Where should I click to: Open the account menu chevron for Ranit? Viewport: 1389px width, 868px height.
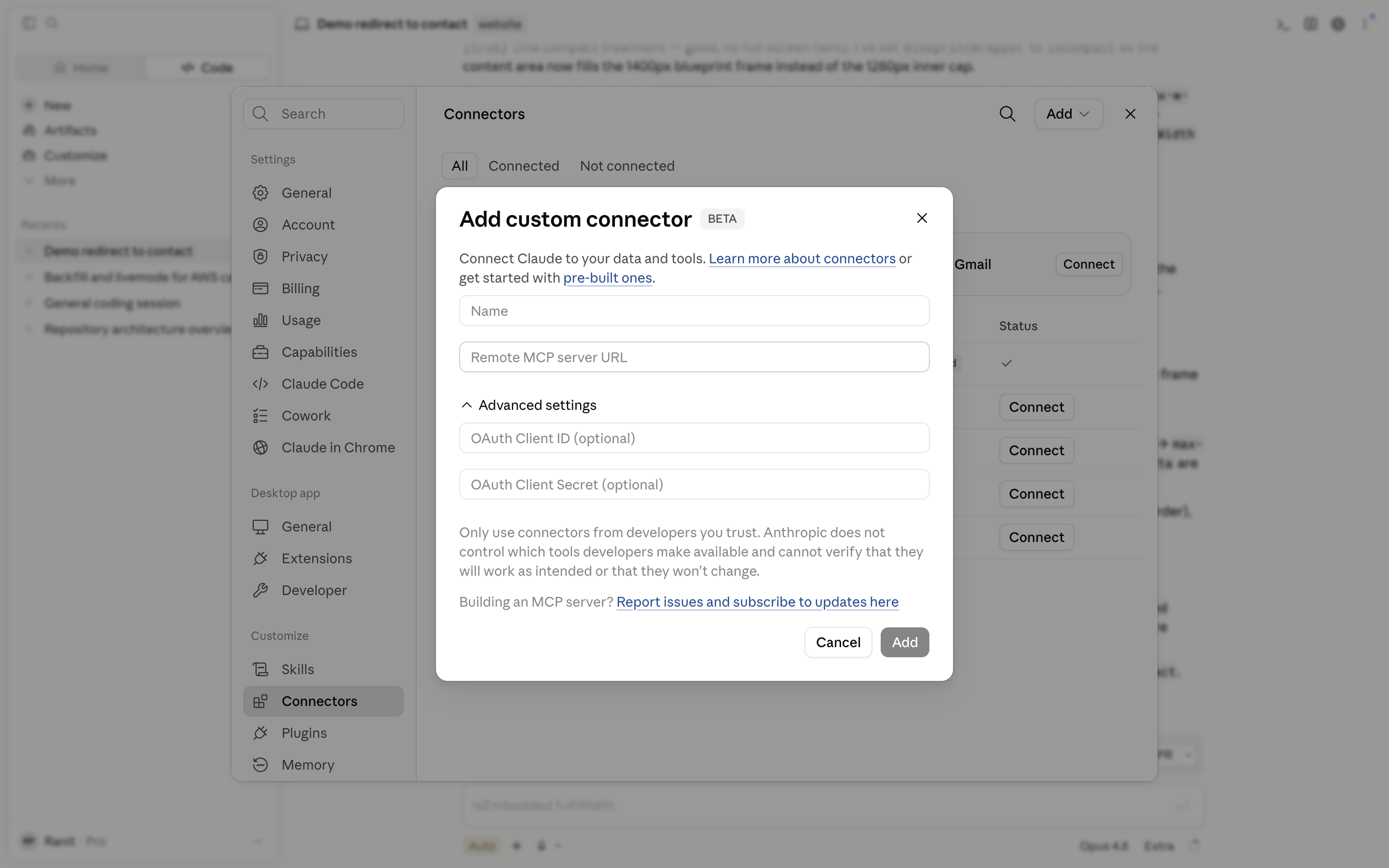[x=259, y=841]
